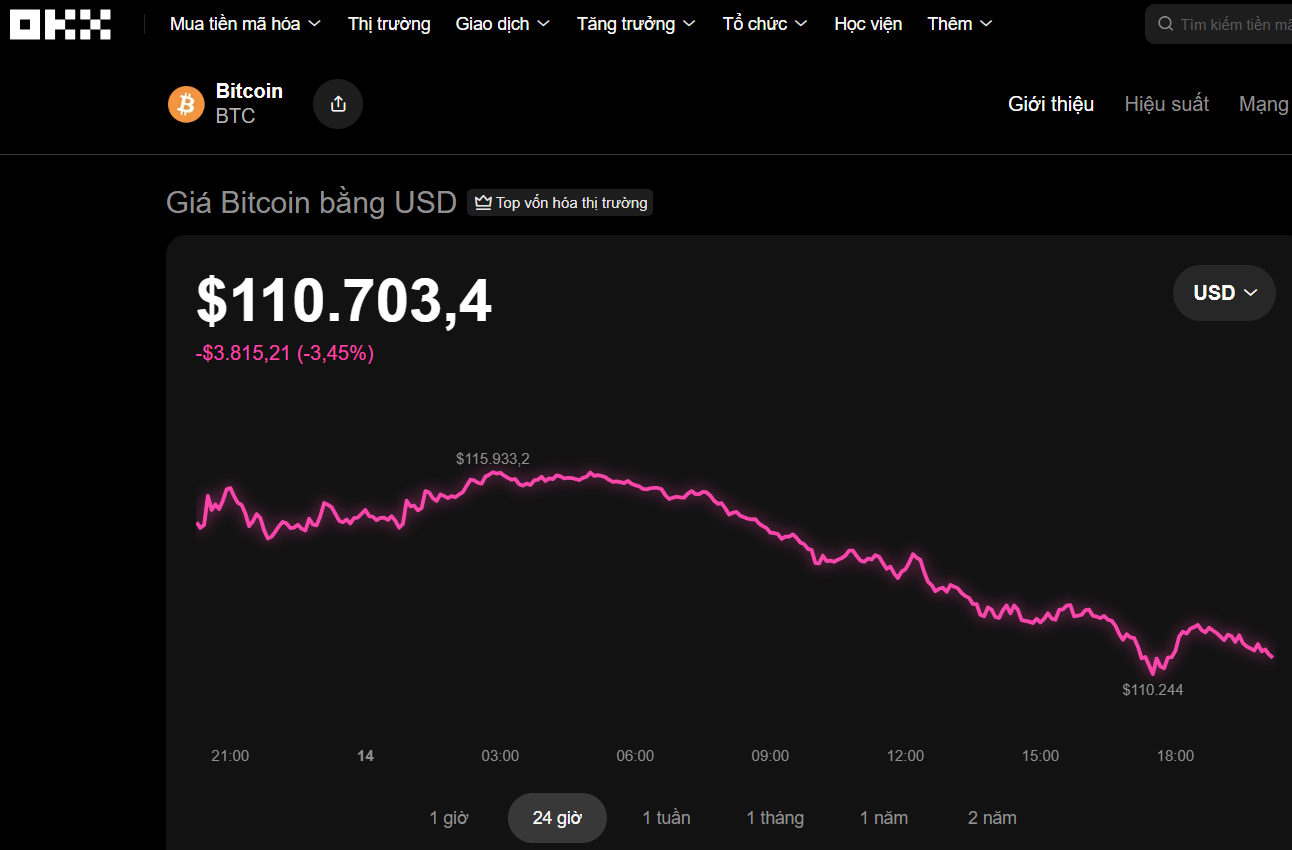Click the $110.244 low point on chart
The image size is (1292, 850).
(1155, 670)
